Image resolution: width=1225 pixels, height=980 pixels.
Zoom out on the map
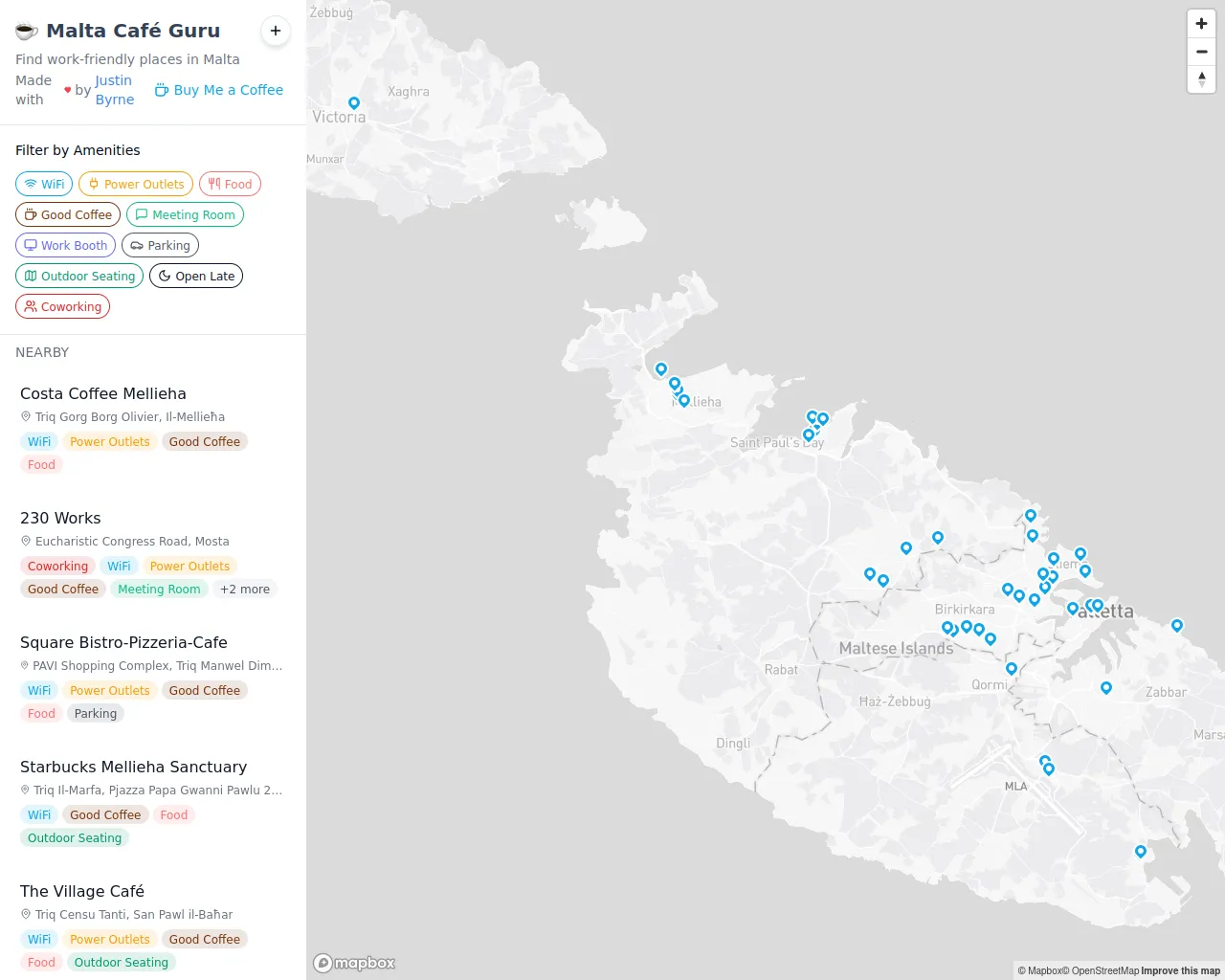coord(1201,52)
